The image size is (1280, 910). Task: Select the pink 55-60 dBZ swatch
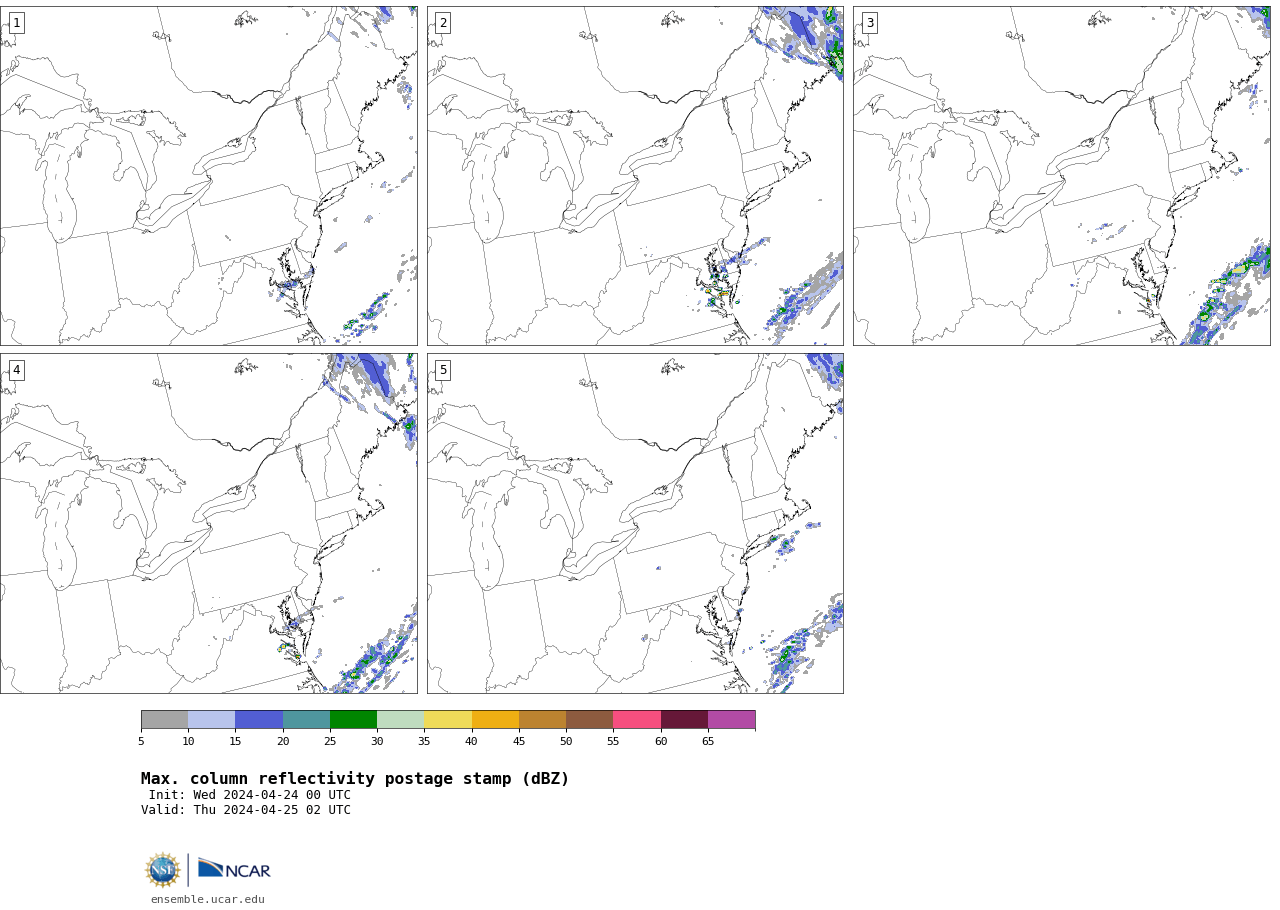[x=637, y=720]
